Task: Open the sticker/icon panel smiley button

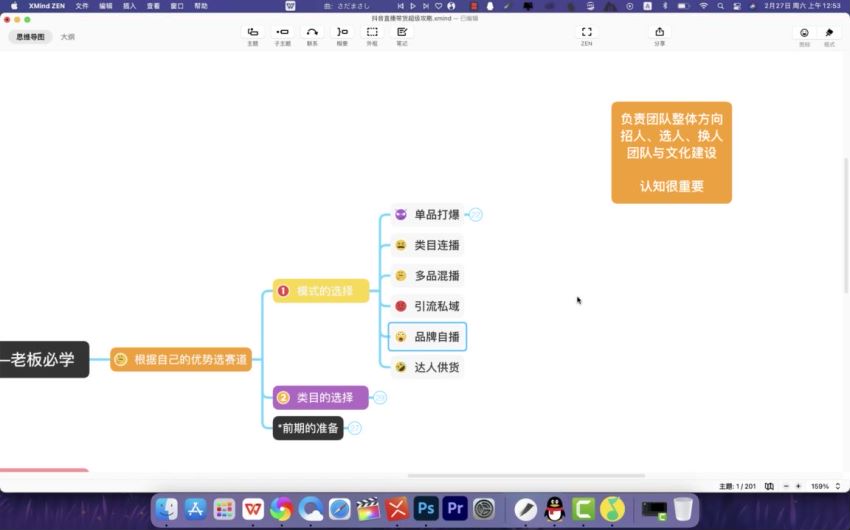Action: (804, 33)
